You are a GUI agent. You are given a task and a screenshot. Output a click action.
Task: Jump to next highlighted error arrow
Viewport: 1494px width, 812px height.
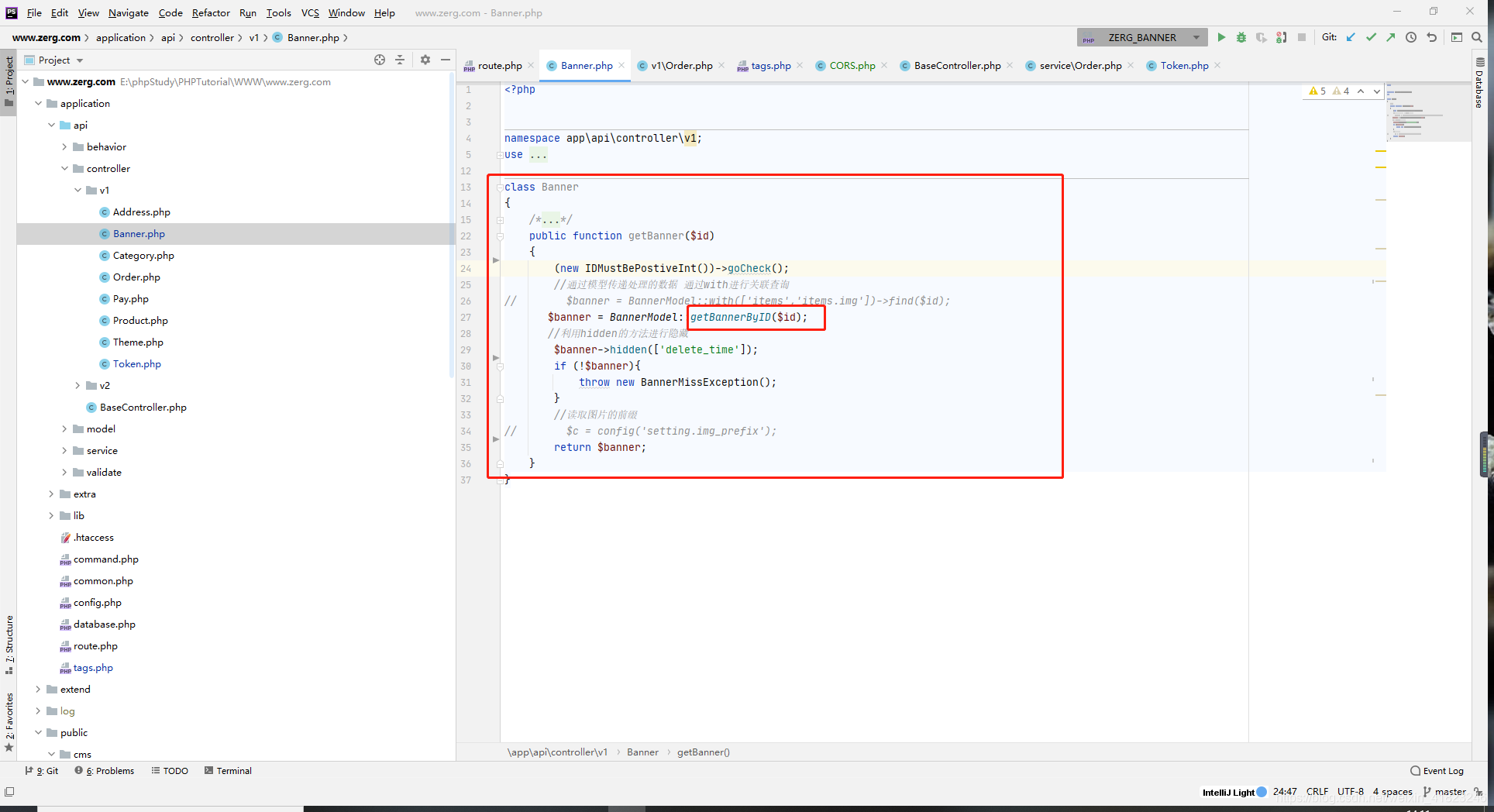pos(1376,91)
